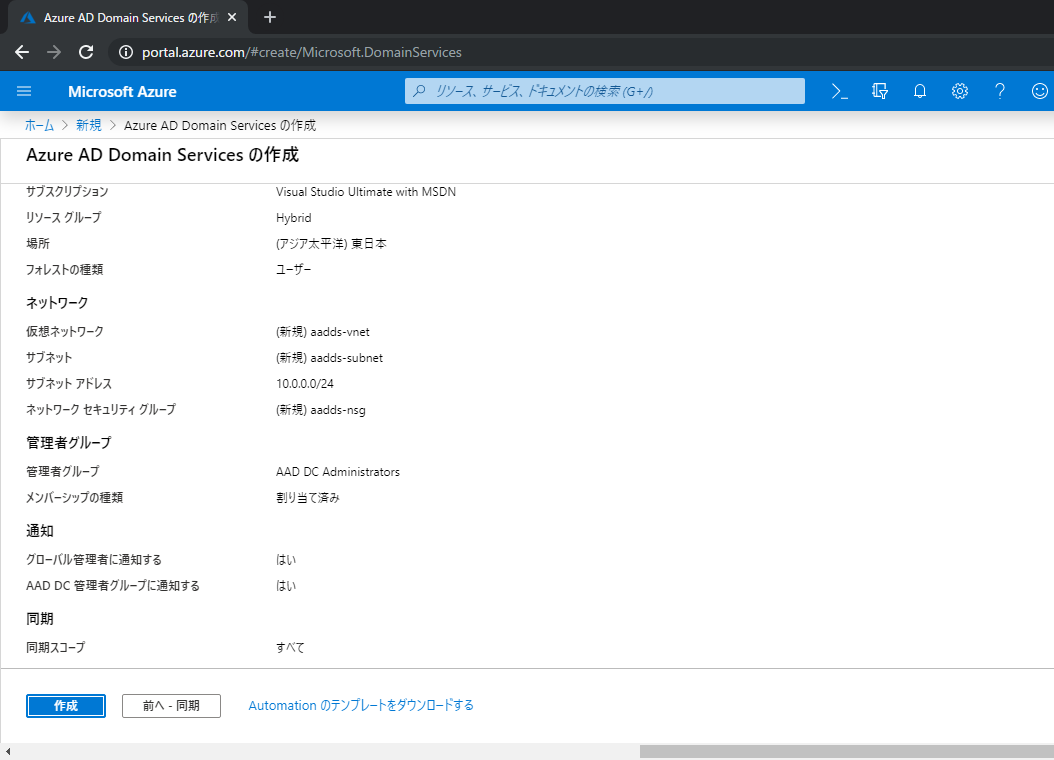Screen dimensions: 1054x760
Task: Click the 通知 section heading
Action: (40, 531)
